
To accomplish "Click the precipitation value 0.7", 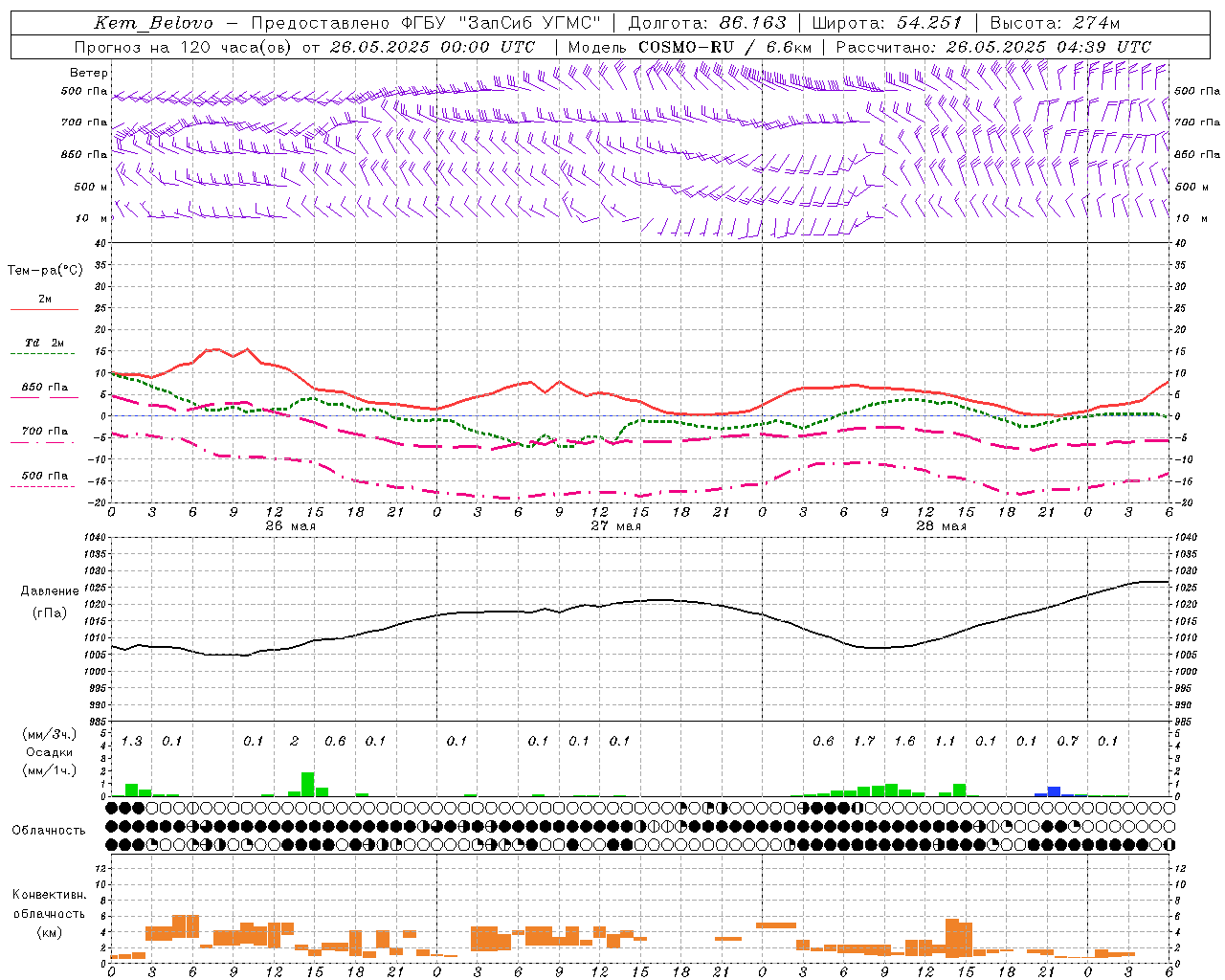I will 1066,741.
